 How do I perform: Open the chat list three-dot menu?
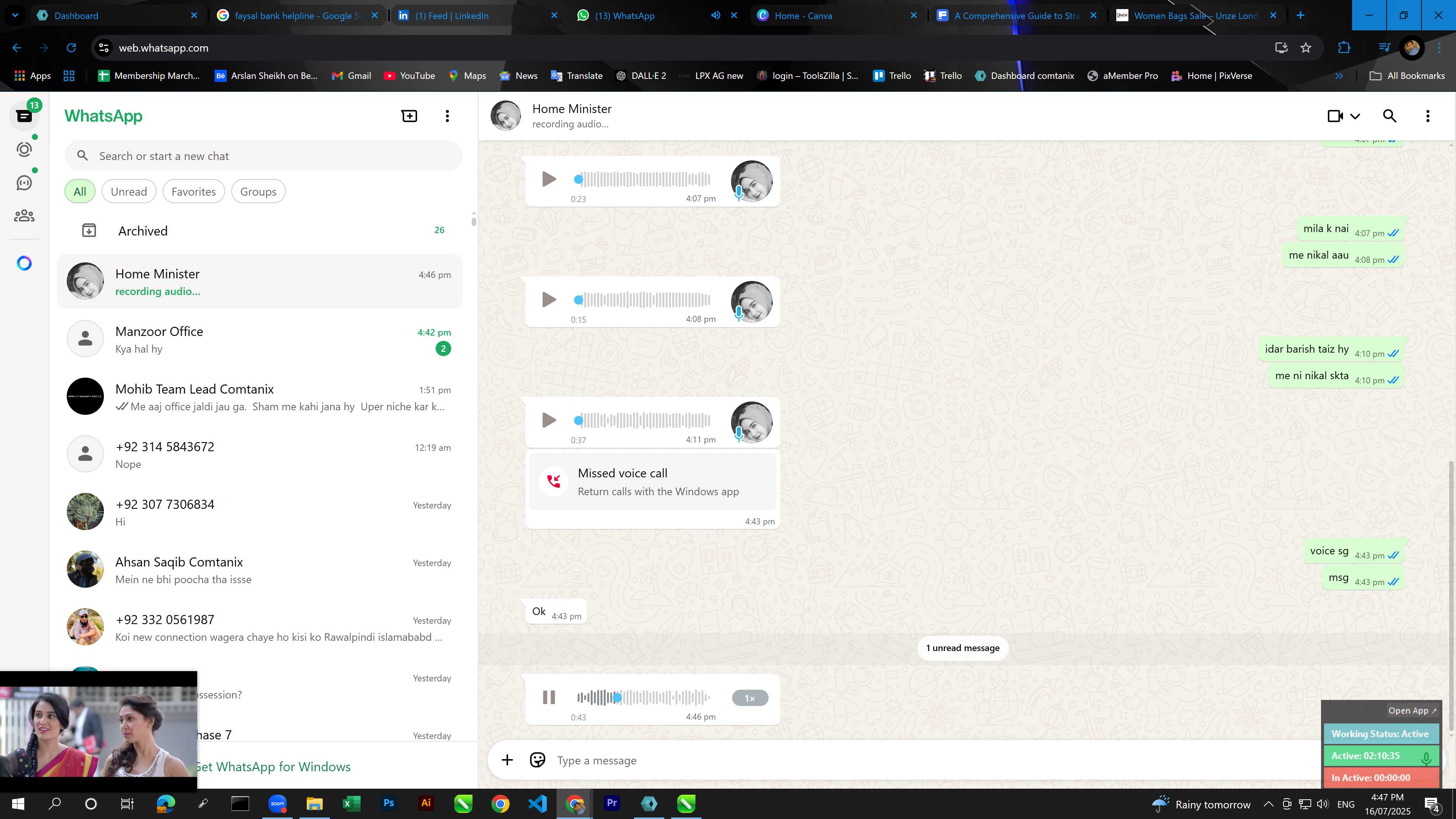[447, 116]
